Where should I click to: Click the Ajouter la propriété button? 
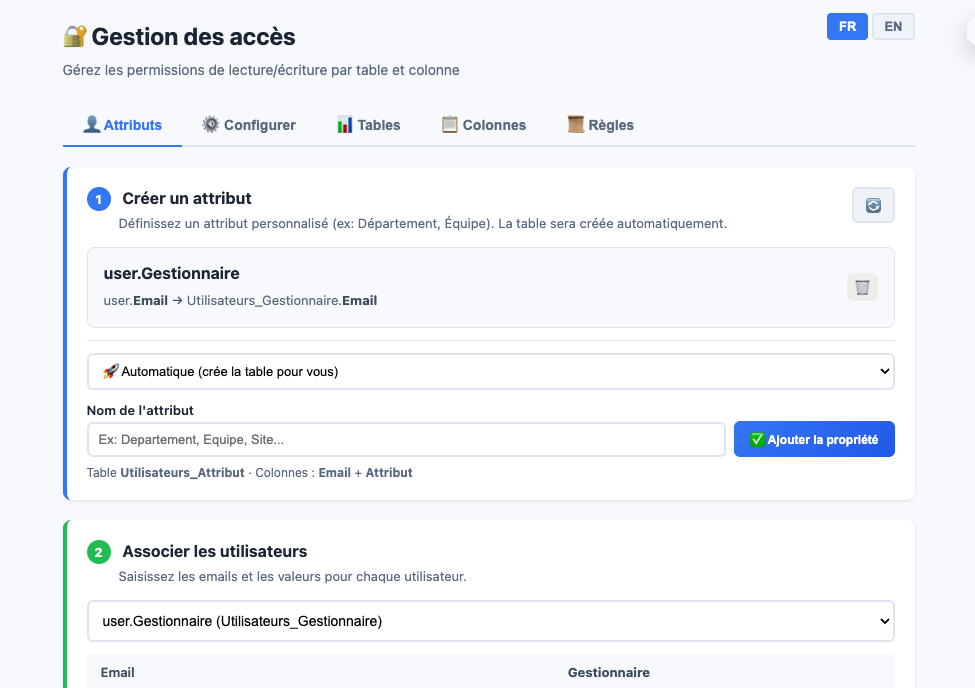tap(814, 439)
